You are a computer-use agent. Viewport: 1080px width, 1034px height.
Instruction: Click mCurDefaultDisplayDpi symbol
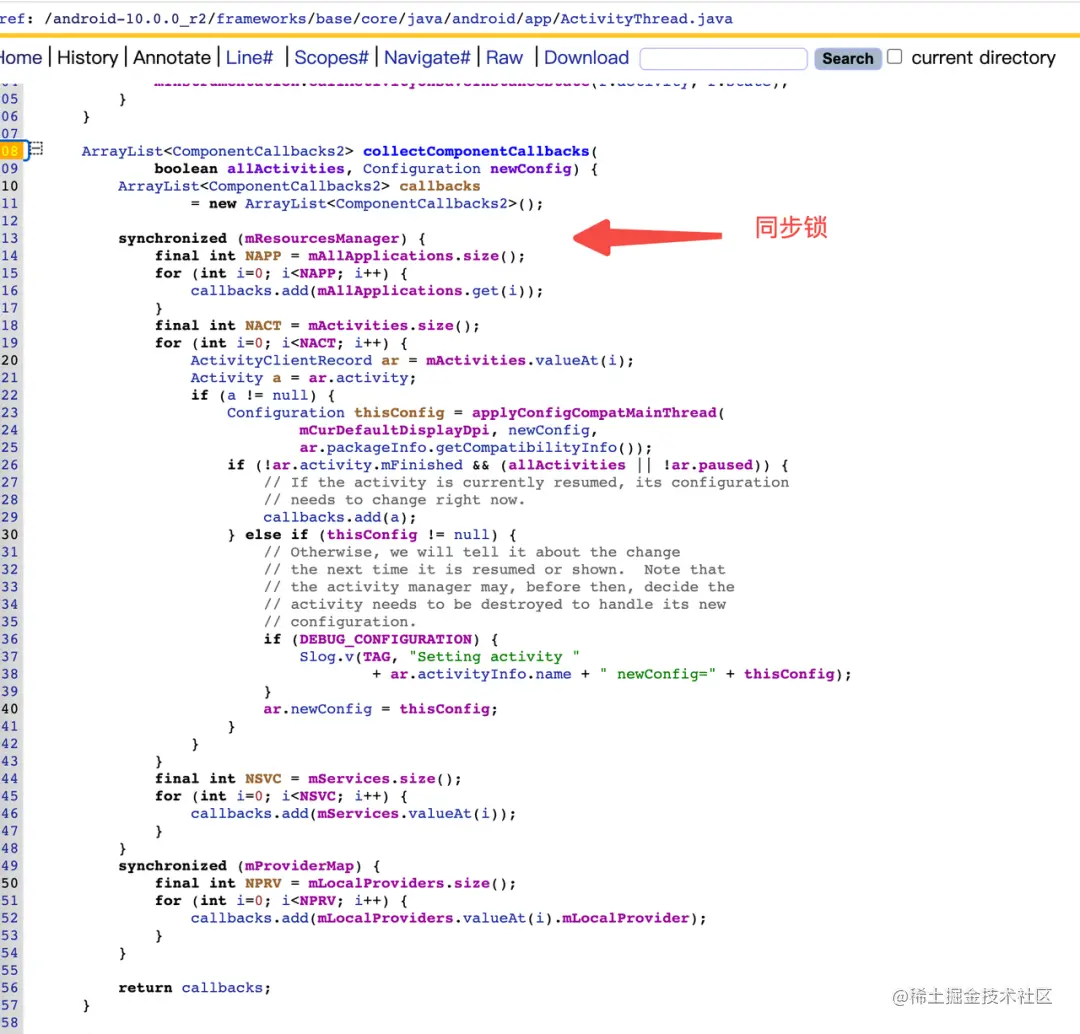(394, 430)
